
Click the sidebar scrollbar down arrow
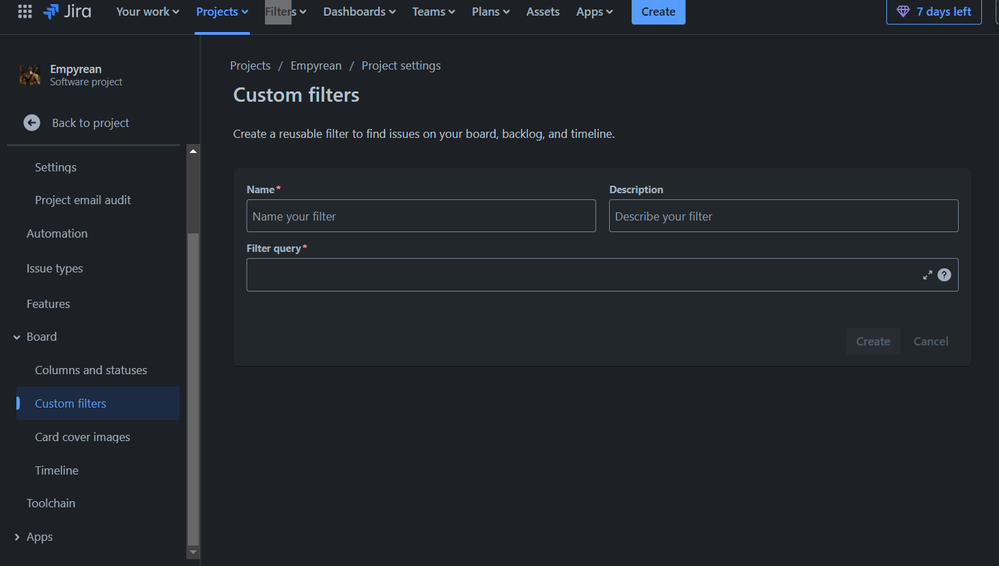click(193, 552)
